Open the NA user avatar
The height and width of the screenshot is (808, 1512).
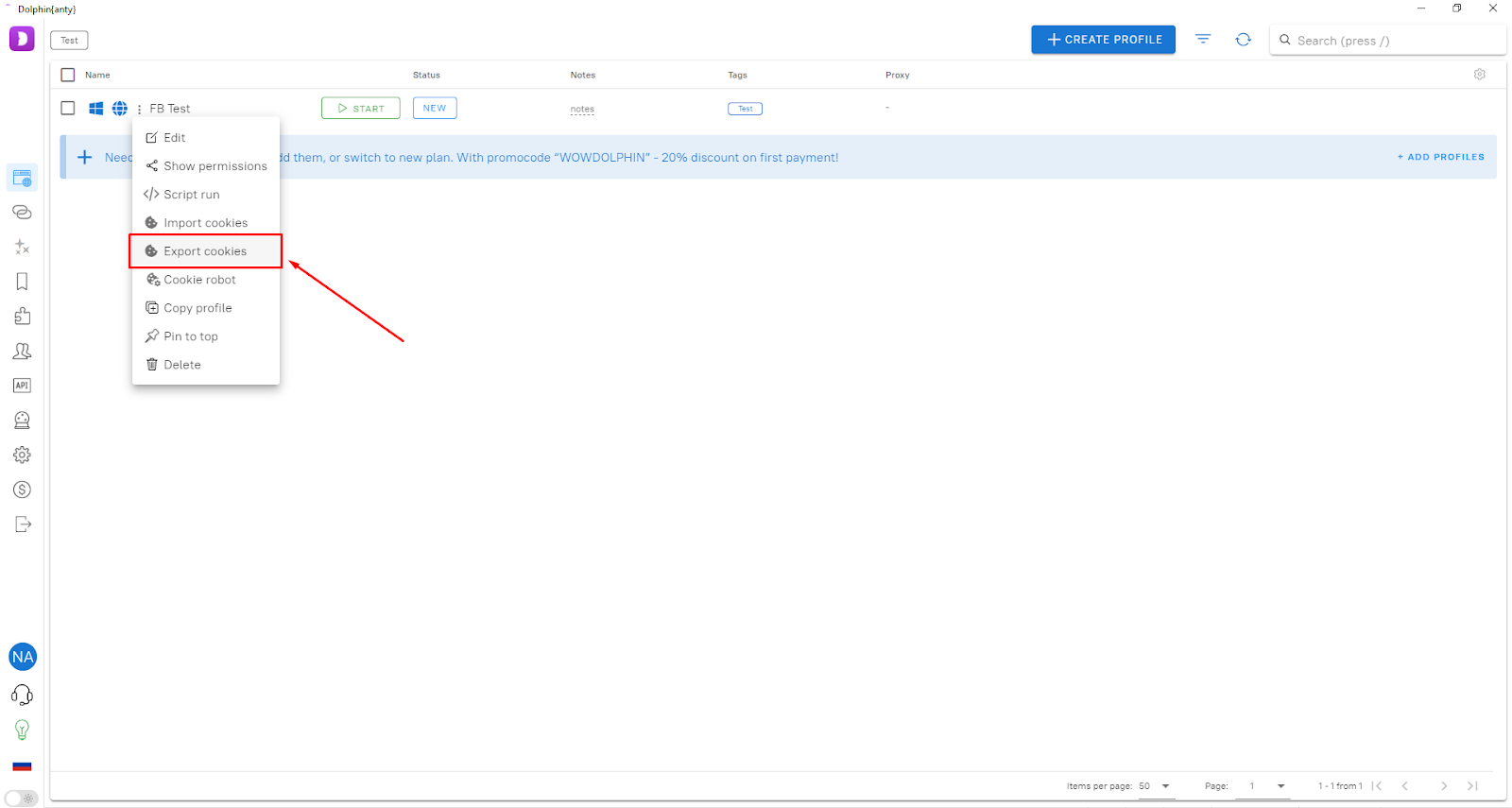pyautogui.click(x=23, y=657)
